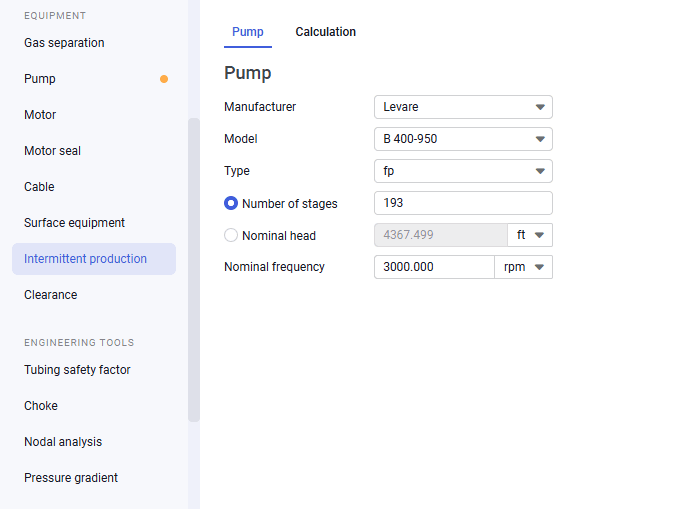Open the Type dropdown showing fp
Screen dimensions: 675x509
coord(463,171)
